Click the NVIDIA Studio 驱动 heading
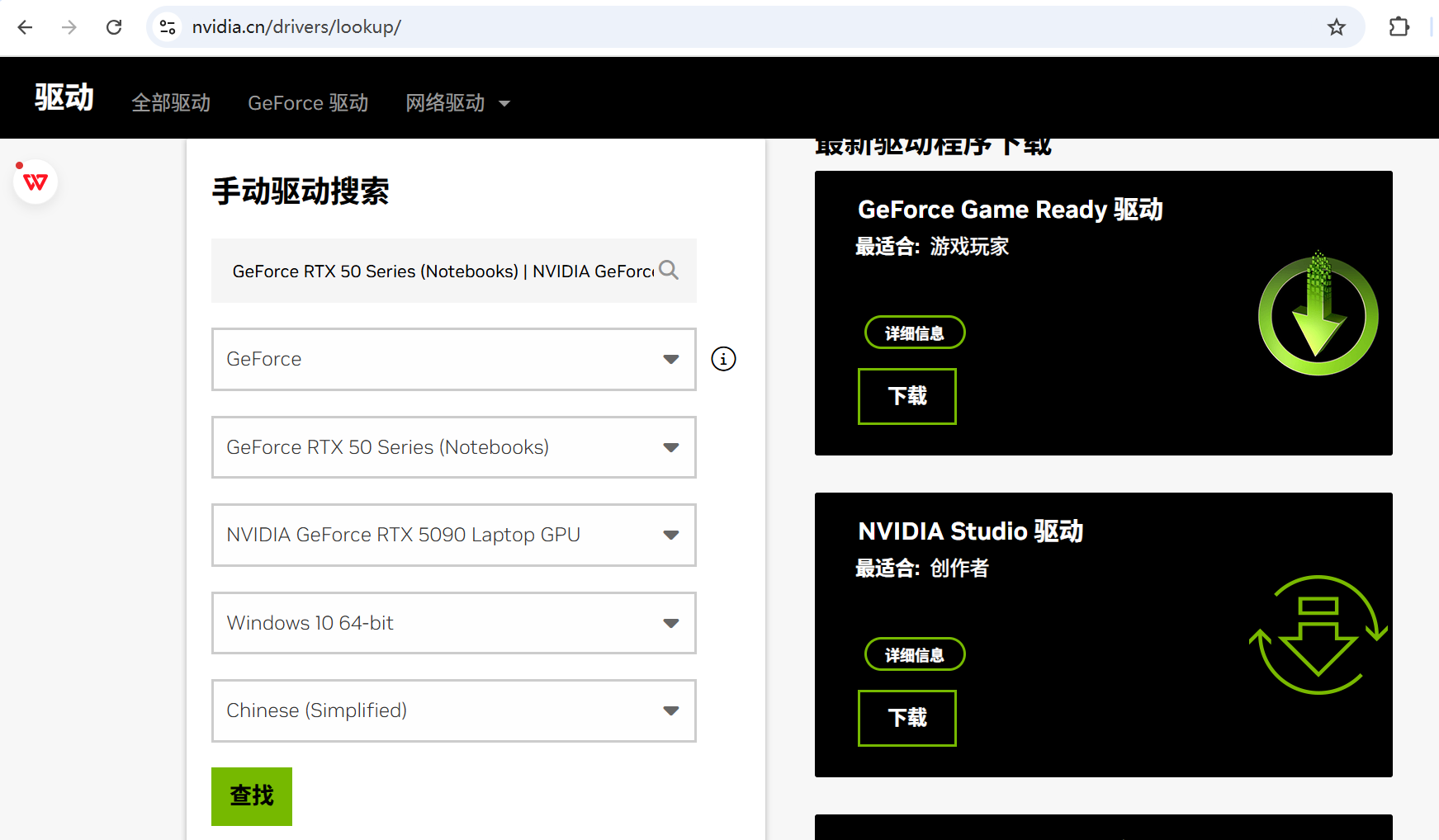The width and height of the screenshot is (1439, 840). [971, 531]
